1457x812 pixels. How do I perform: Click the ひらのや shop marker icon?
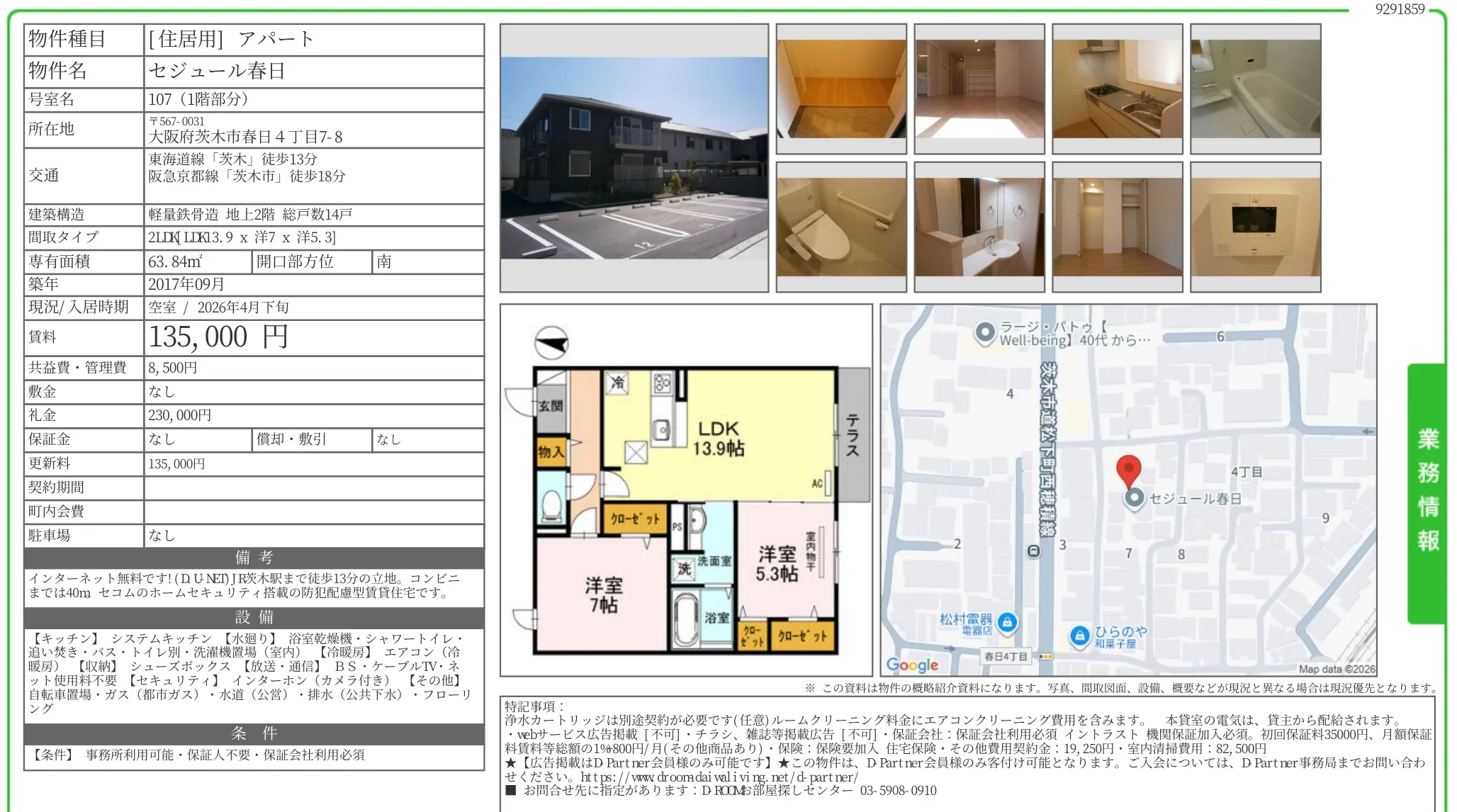coord(1079,636)
